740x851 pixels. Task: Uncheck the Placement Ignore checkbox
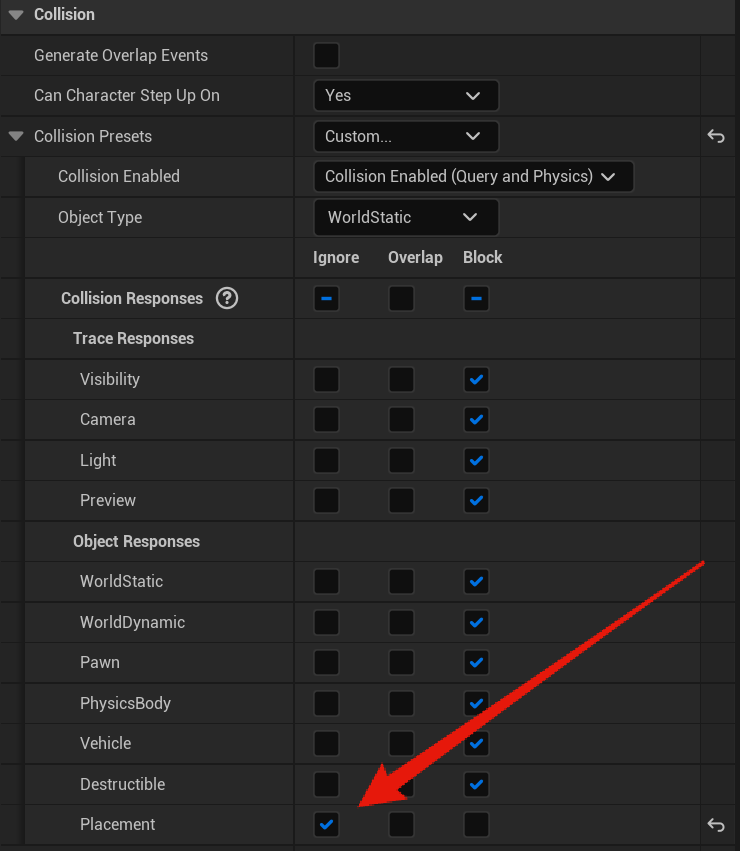coord(326,824)
